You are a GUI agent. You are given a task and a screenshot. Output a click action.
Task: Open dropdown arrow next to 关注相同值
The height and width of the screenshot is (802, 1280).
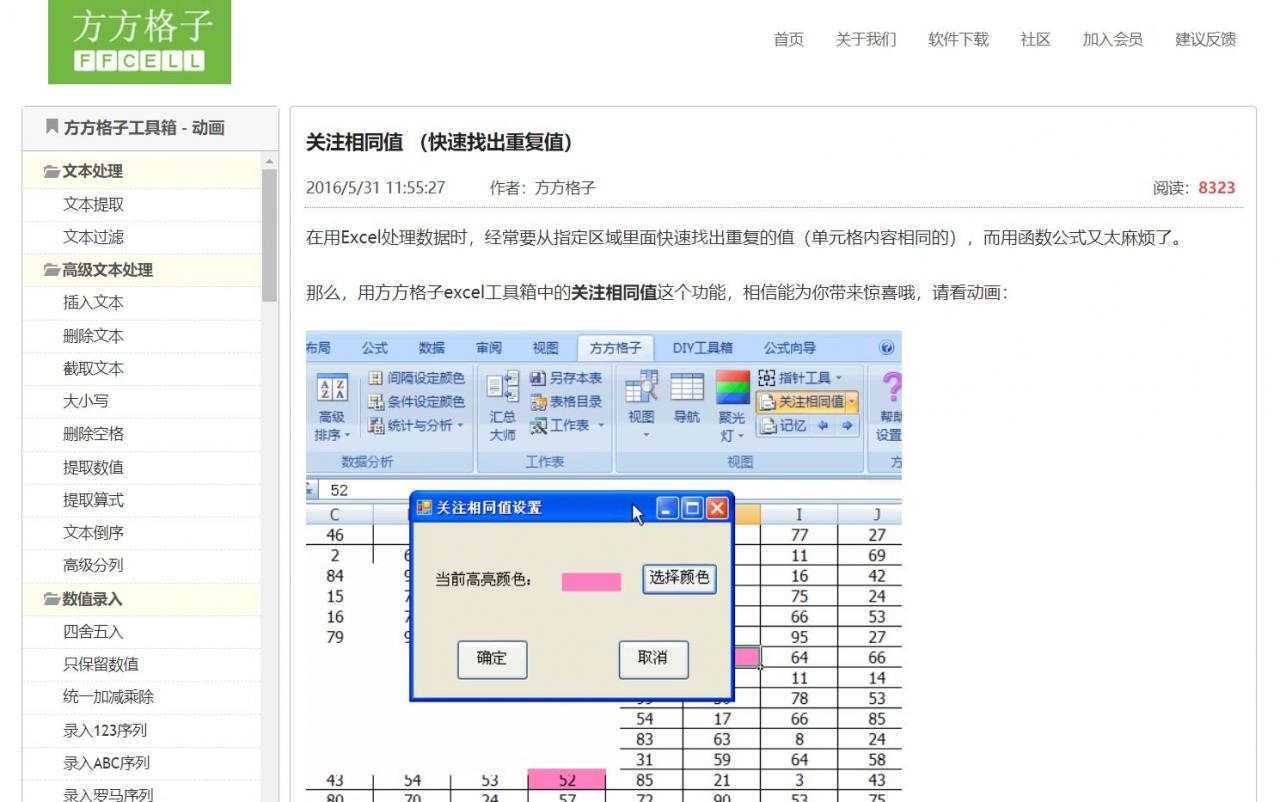click(852, 402)
